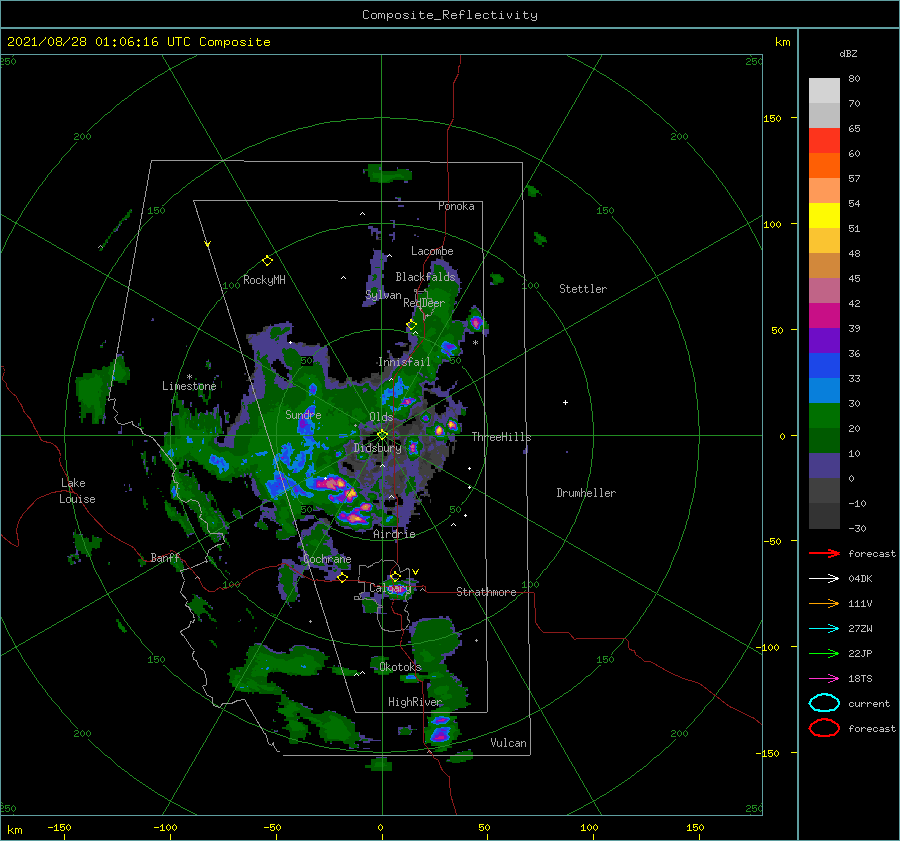The width and height of the screenshot is (900, 841).
Task: Click the Strathmore label
Action: (x=486, y=592)
